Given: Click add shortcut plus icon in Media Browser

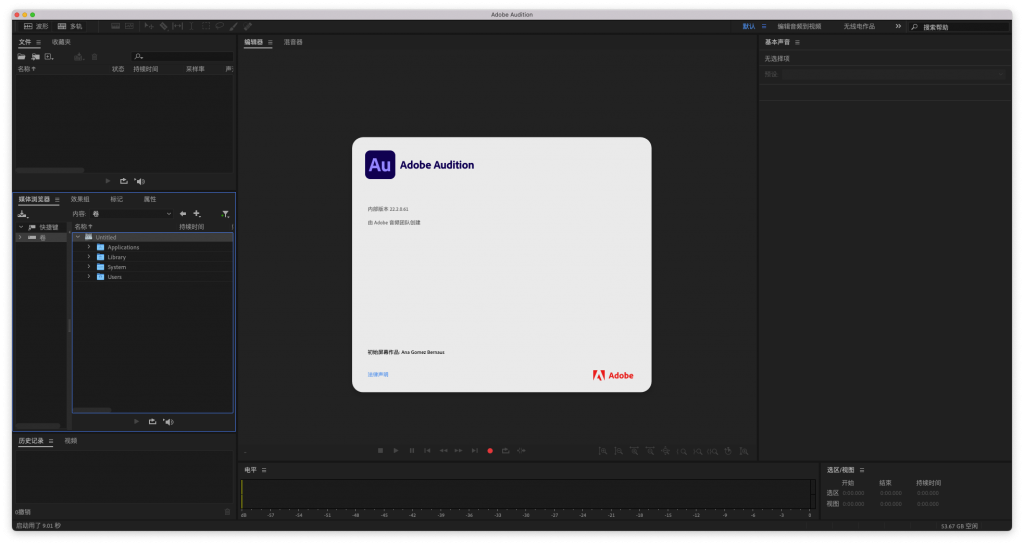Looking at the screenshot, I should (x=197, y=213).
